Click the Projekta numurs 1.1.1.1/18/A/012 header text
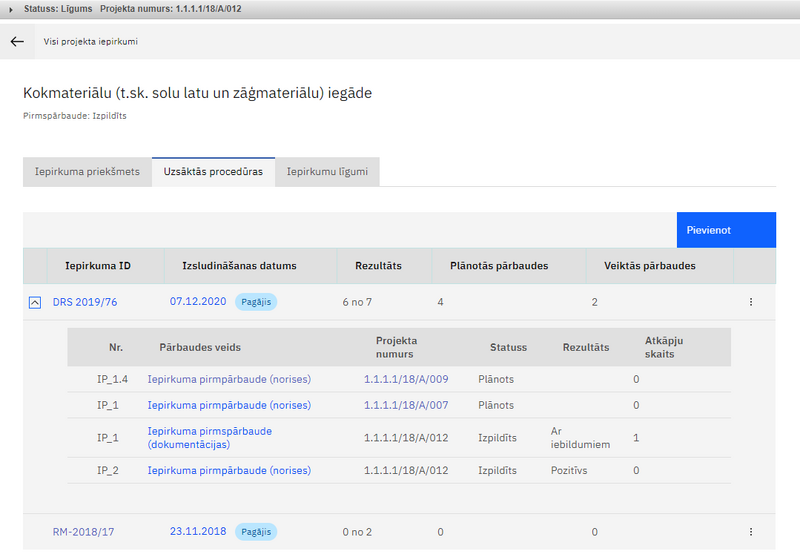Viewport: 800px width, 557px height. (x=170, y=9)
